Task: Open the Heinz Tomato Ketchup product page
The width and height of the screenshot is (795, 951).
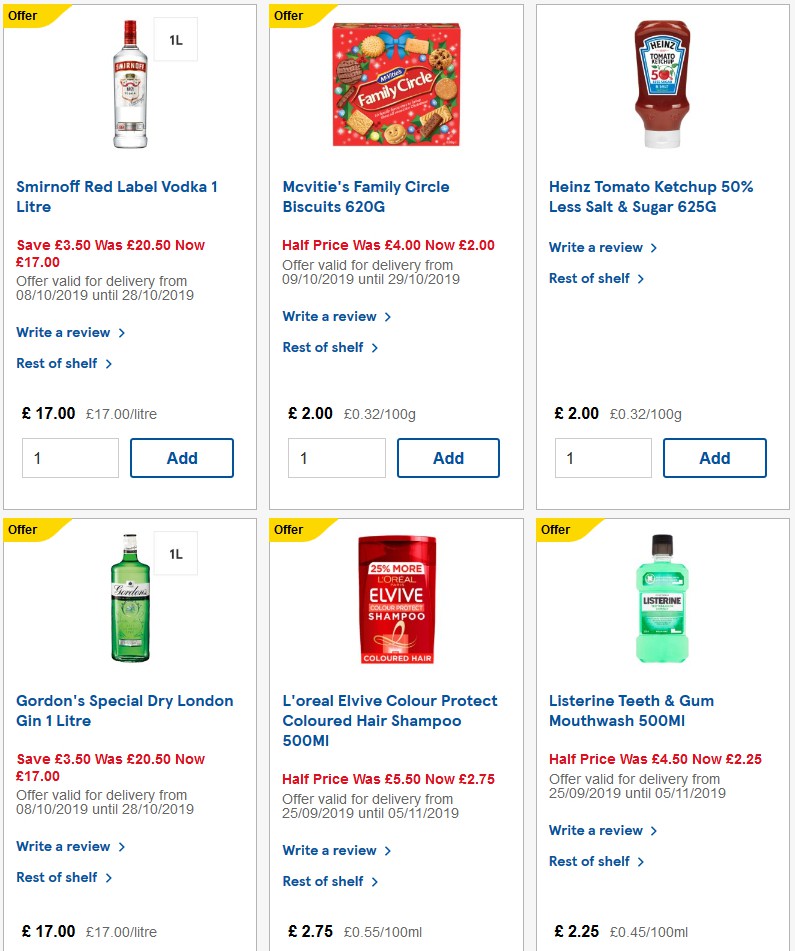Action: [x=651, y=196]
